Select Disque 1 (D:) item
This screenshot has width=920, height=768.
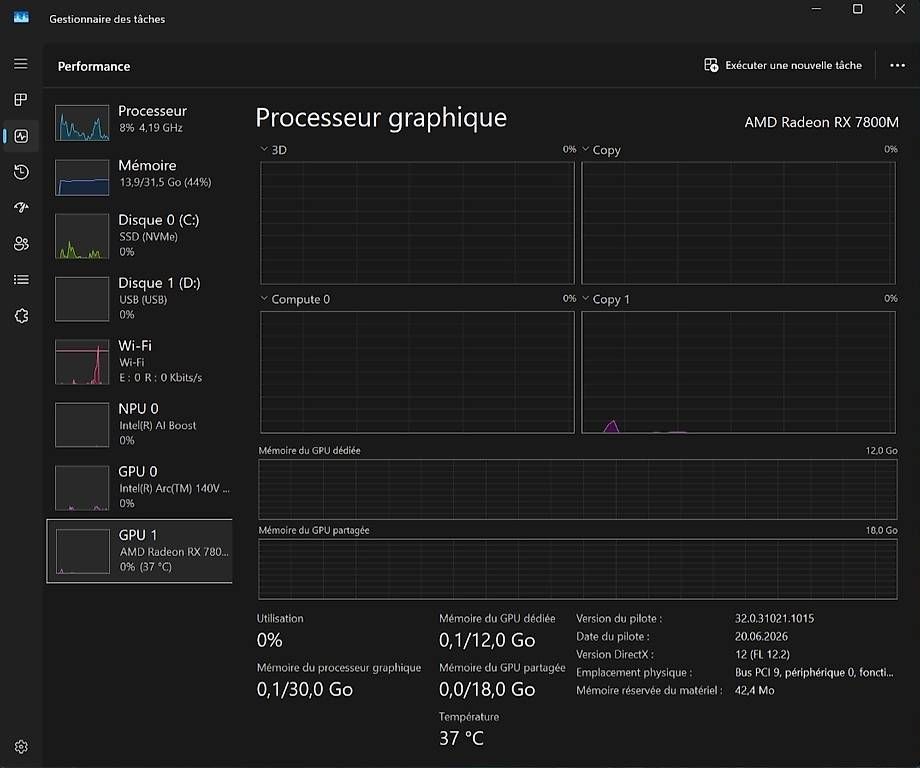pyautogui.click(x=140, y=299)
